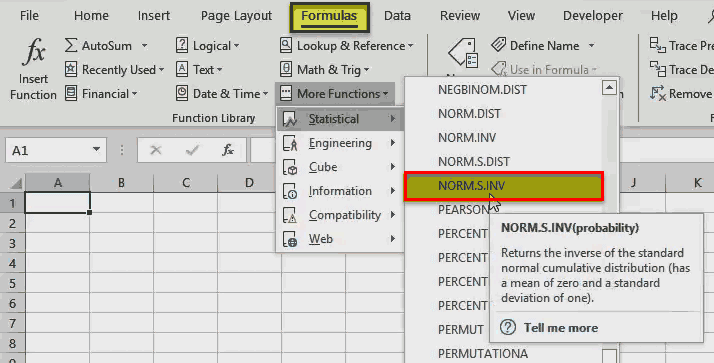Select column B header
Screen dimensions: 714x363
tap(121, 183)
